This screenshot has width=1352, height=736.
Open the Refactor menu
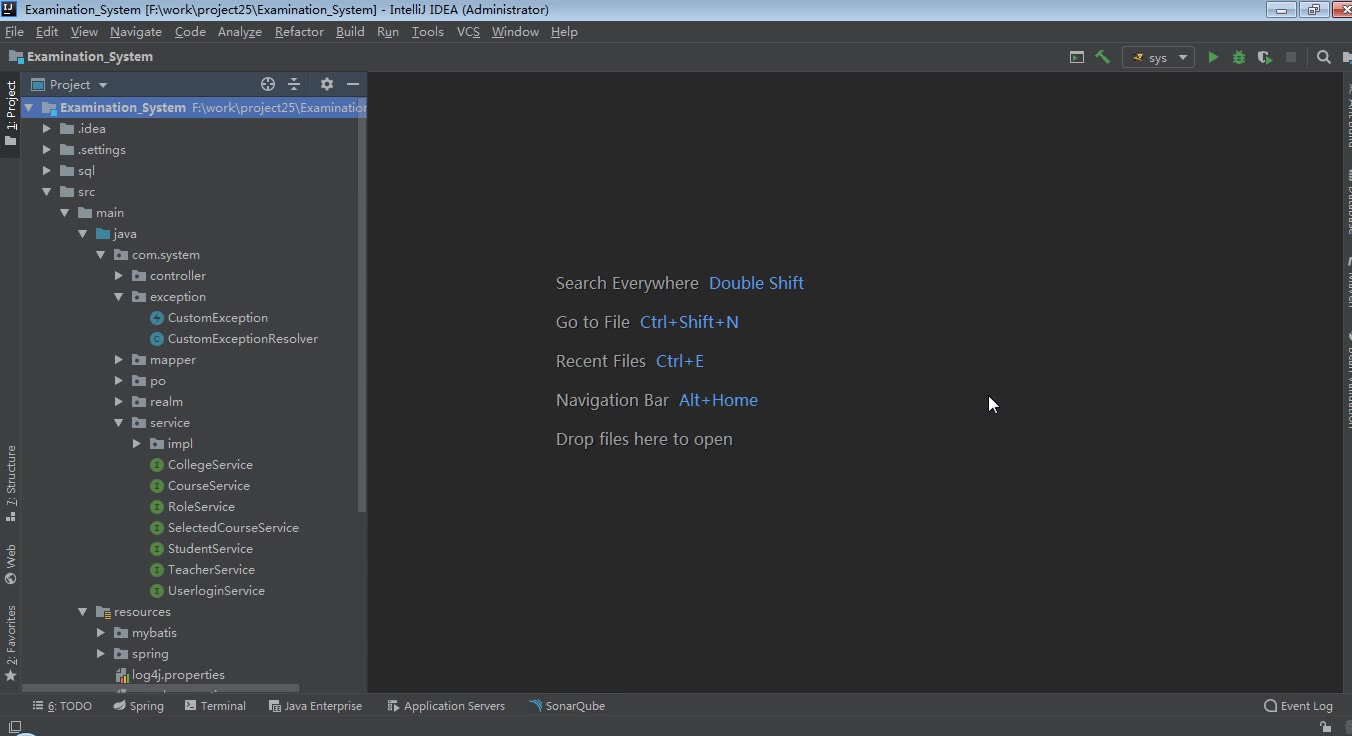click(299, 32)
